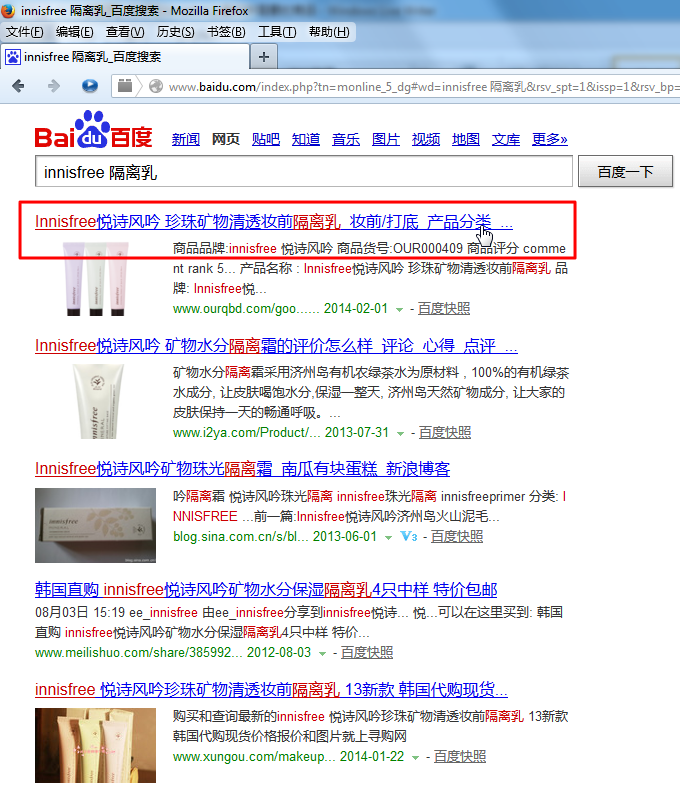Click the blog.sina.com.cn/s/bl... green URL
This screenshot has height=794, width=680.
point(241,536)
